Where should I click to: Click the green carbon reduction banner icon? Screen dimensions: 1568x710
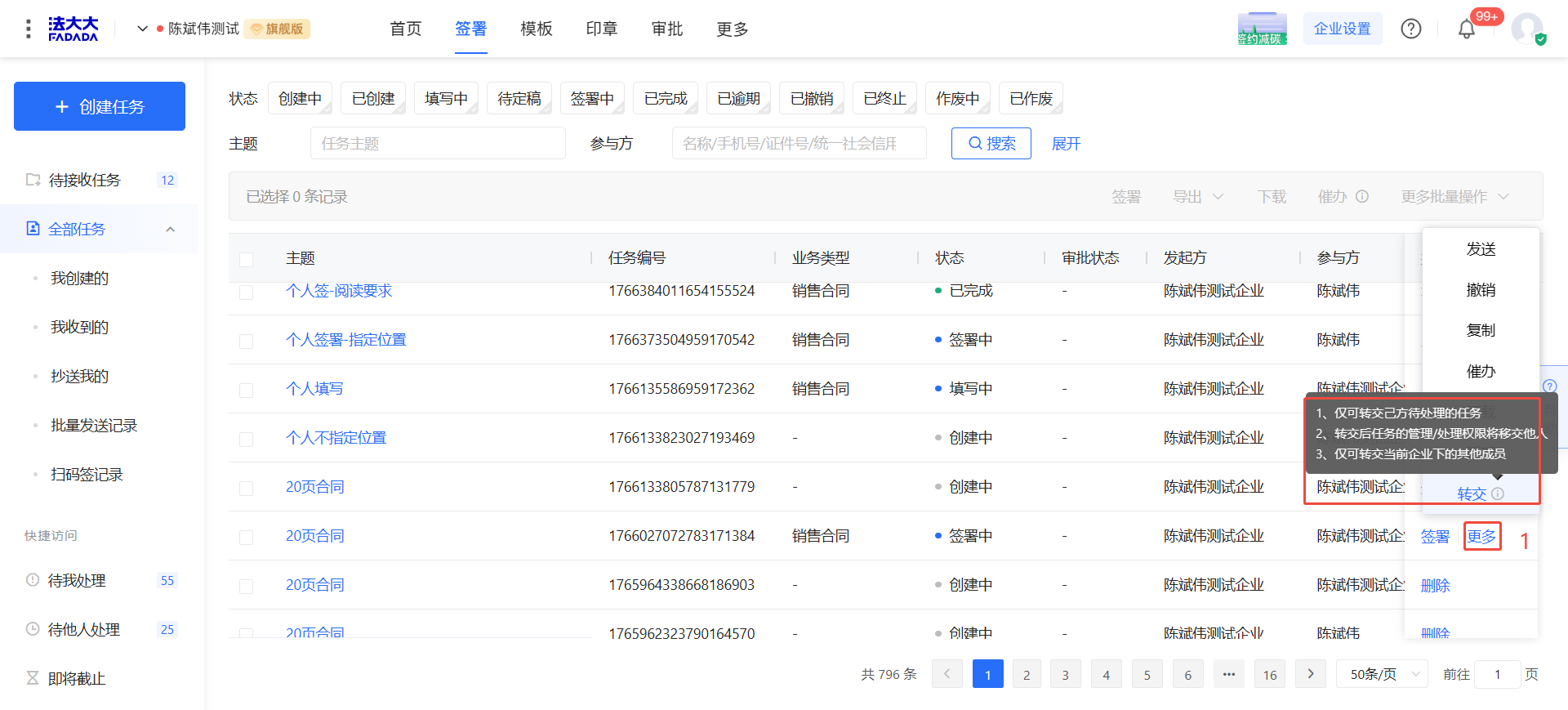pyautogui.click(x=1262, y=29)
